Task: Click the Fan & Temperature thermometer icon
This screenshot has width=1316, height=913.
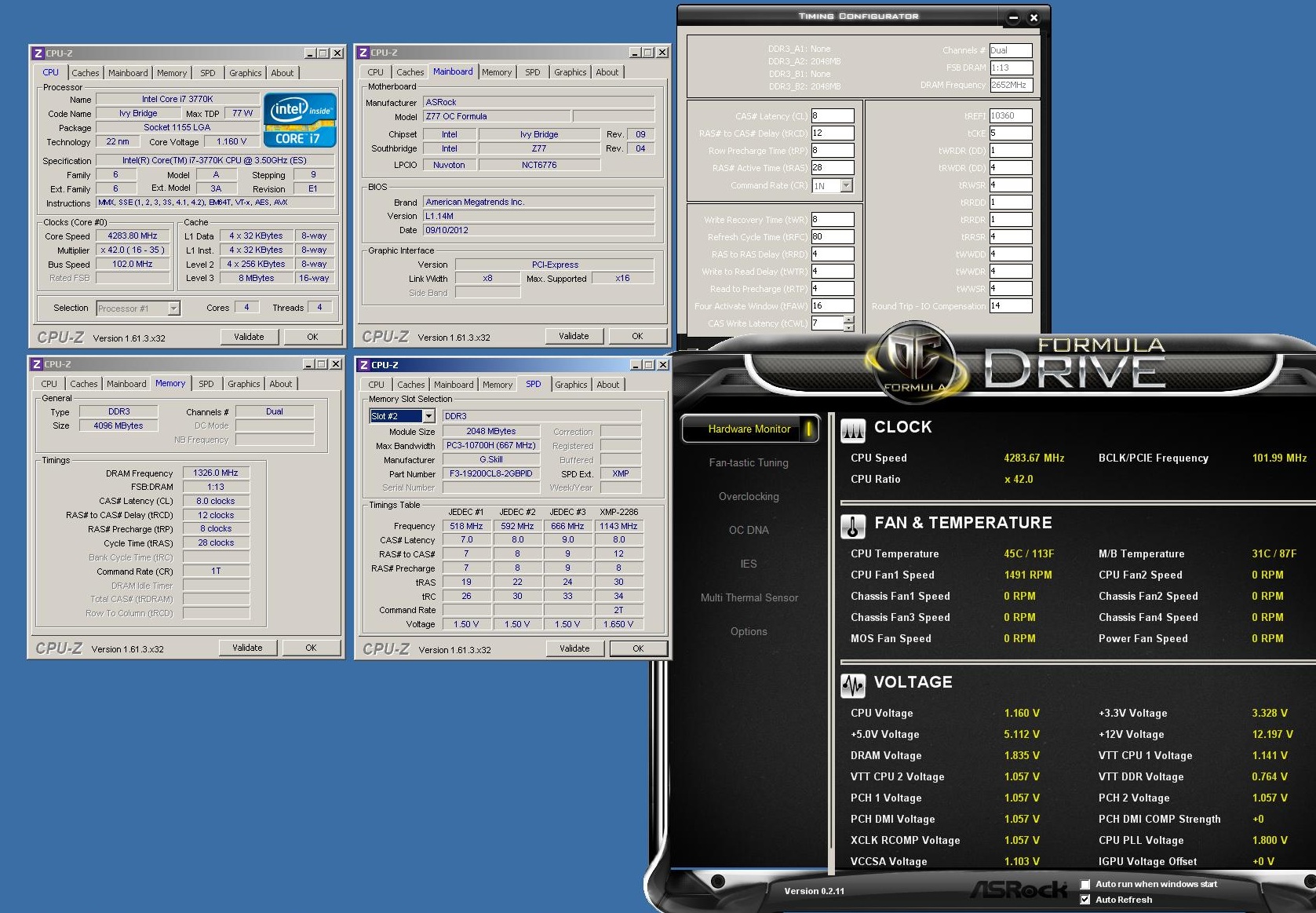Action: point(852,525)
